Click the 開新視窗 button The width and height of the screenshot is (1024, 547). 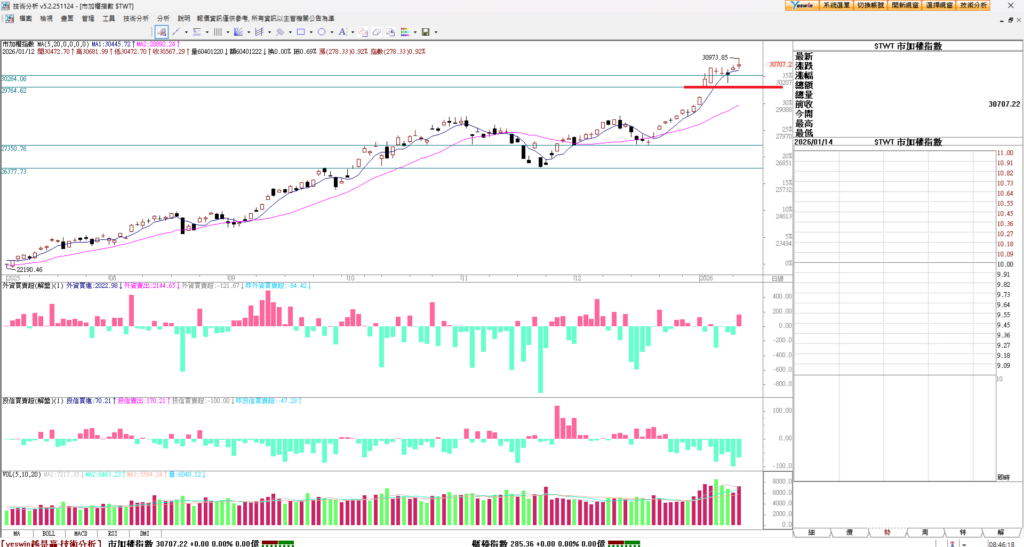click(905, 5)
